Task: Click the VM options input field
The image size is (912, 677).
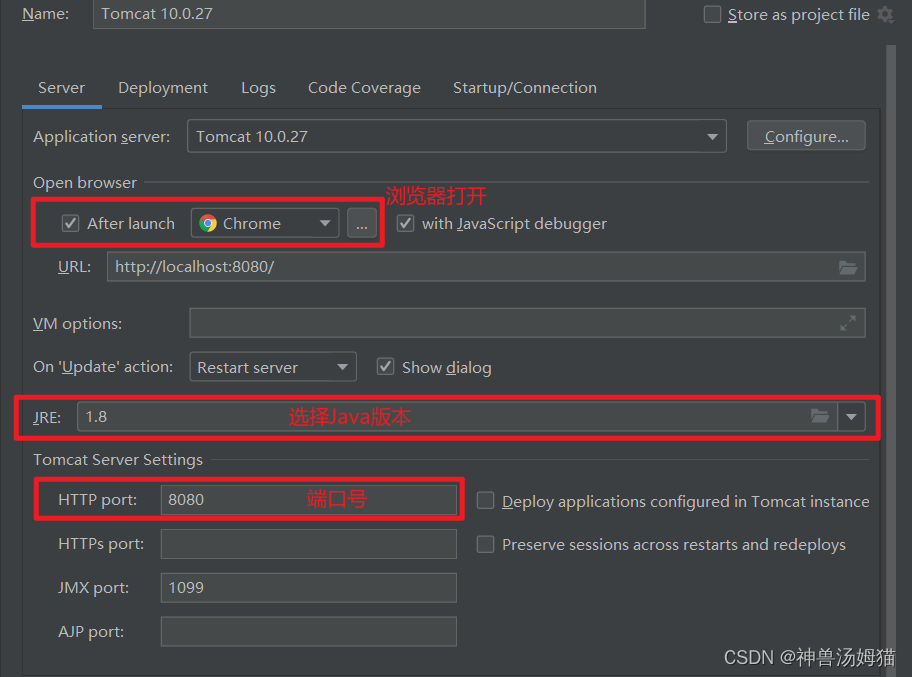Action: pos(527,323)
